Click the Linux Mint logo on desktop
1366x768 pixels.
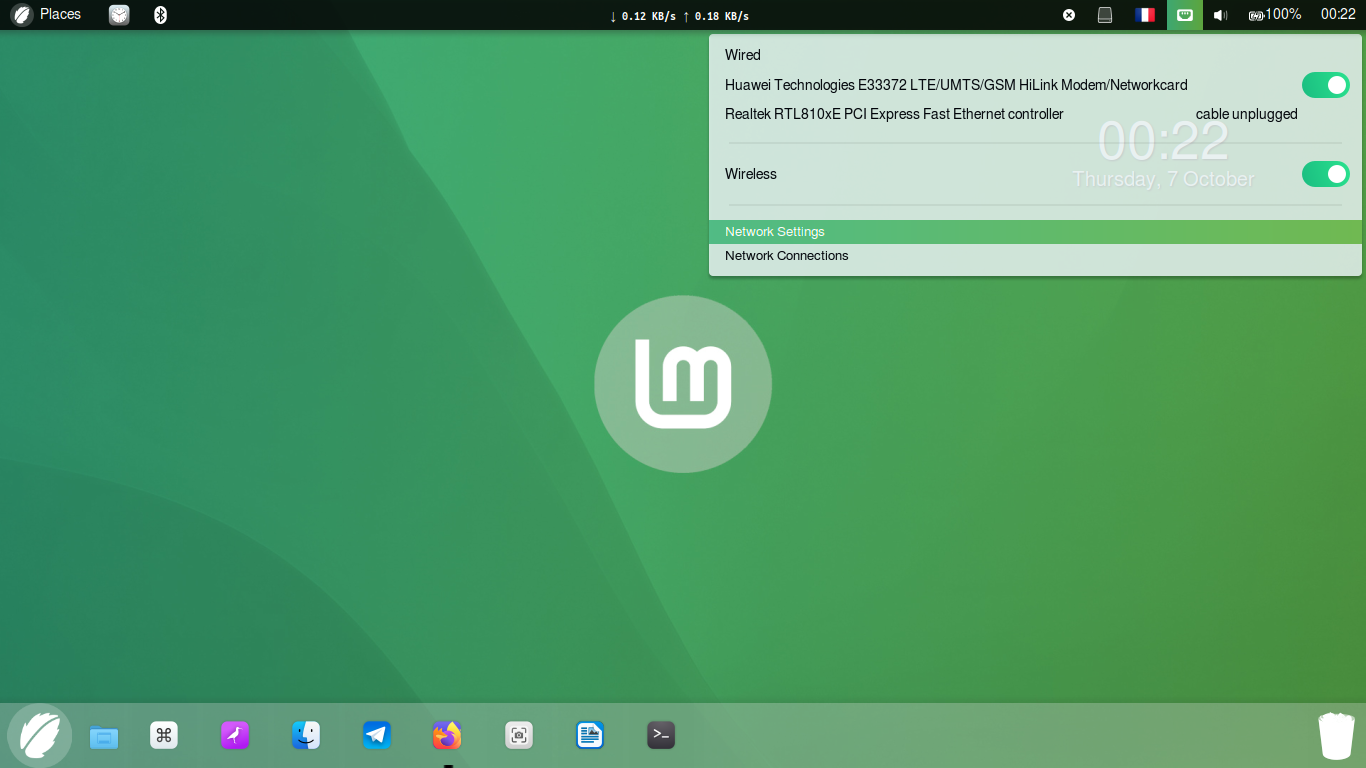tap(683, 384)
